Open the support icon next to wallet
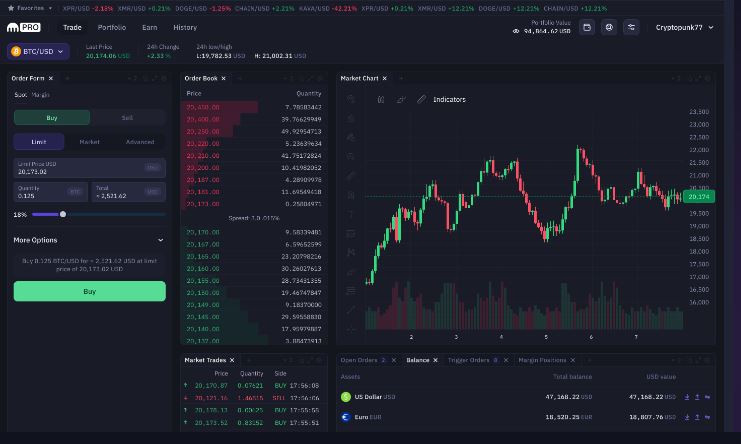Screen dimensions: 741x444 coord(609,28)
